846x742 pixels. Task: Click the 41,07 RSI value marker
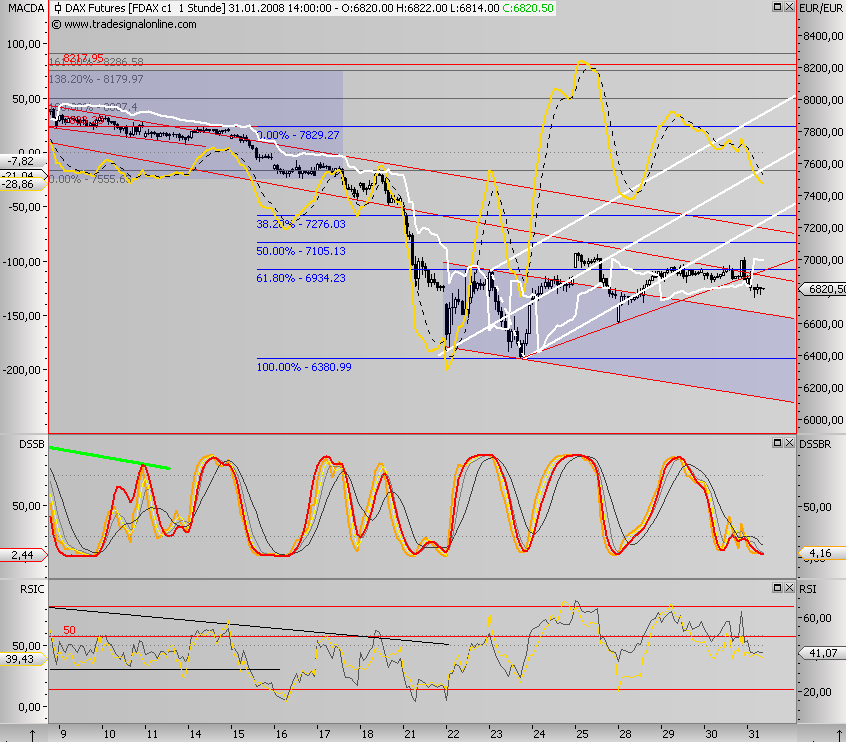click(x=822, y=653)
